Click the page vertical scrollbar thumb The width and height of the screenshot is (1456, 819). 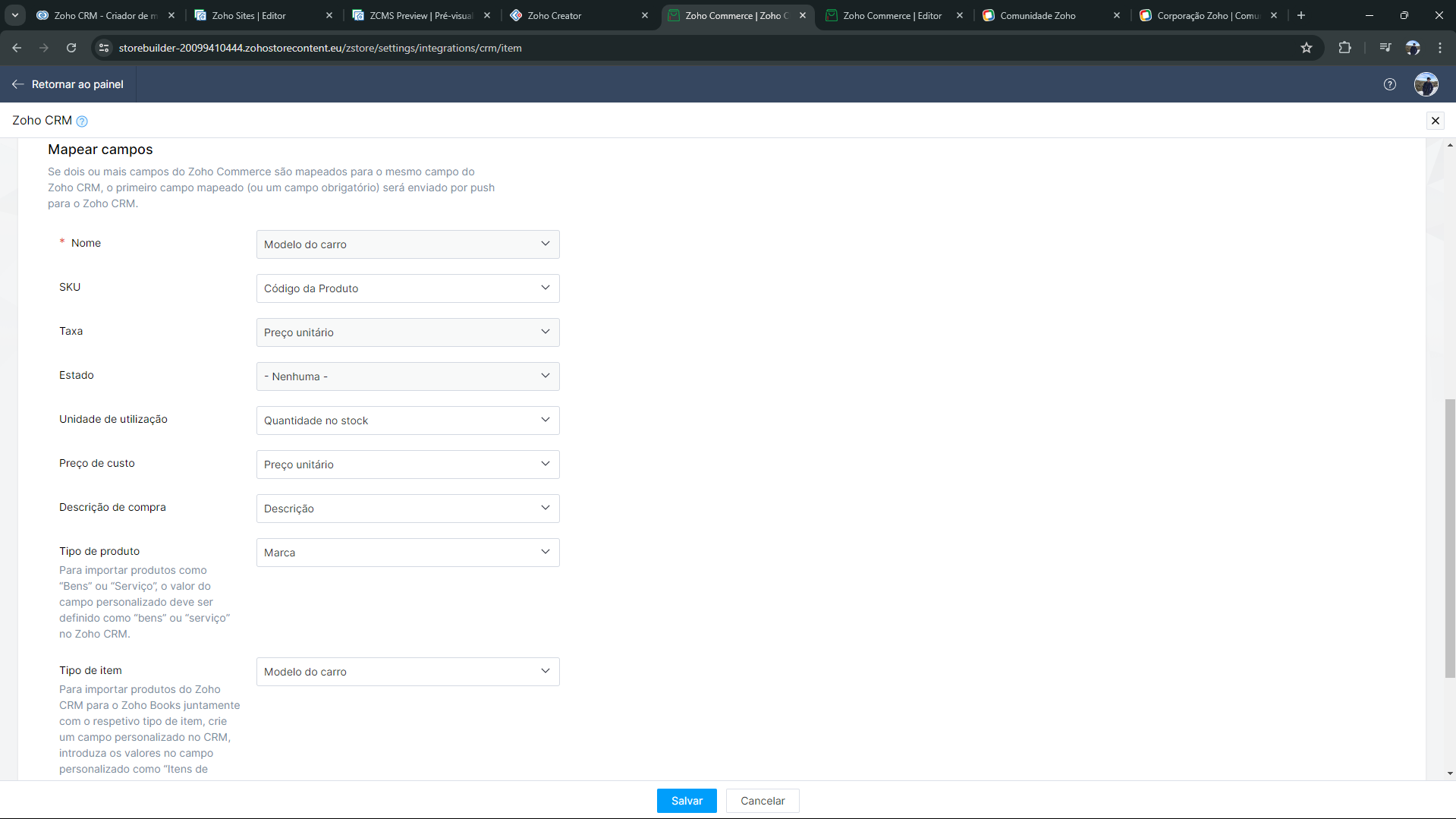[1450, 538]
